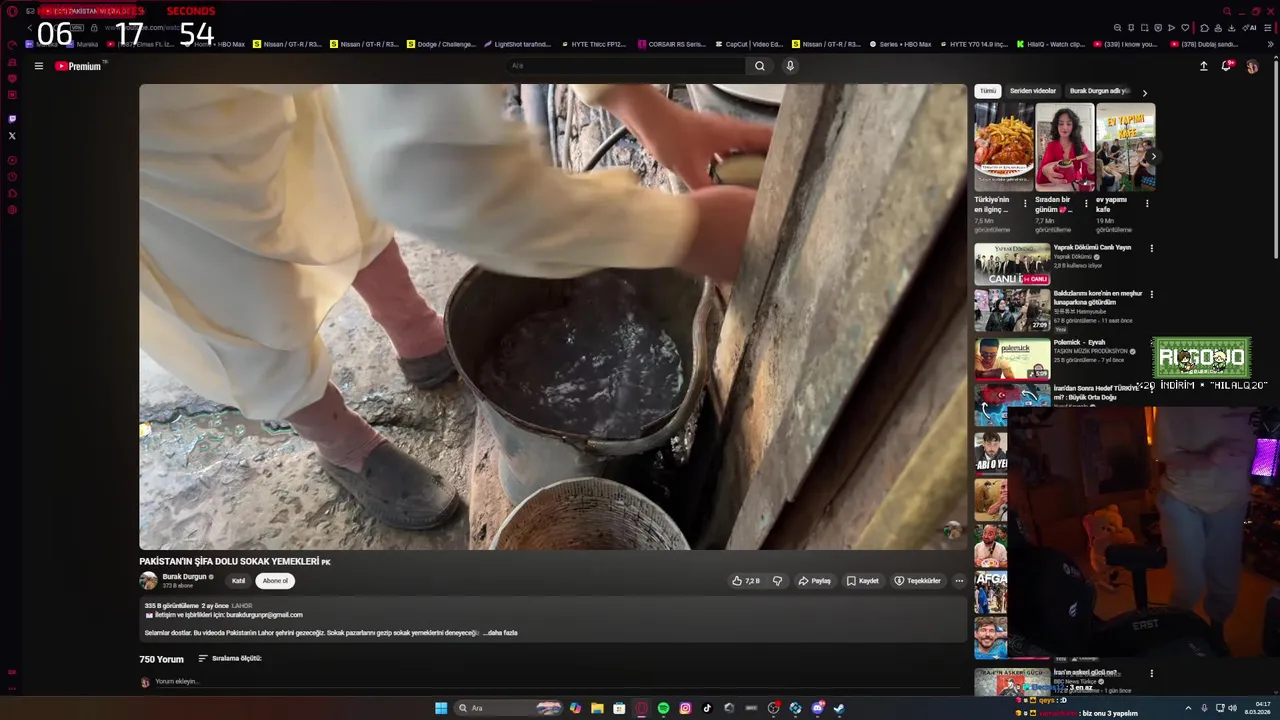Click the 'Katıl' join button
Image resolution: width=1280 pixels, height=720 pixels.
click(239, 581)
